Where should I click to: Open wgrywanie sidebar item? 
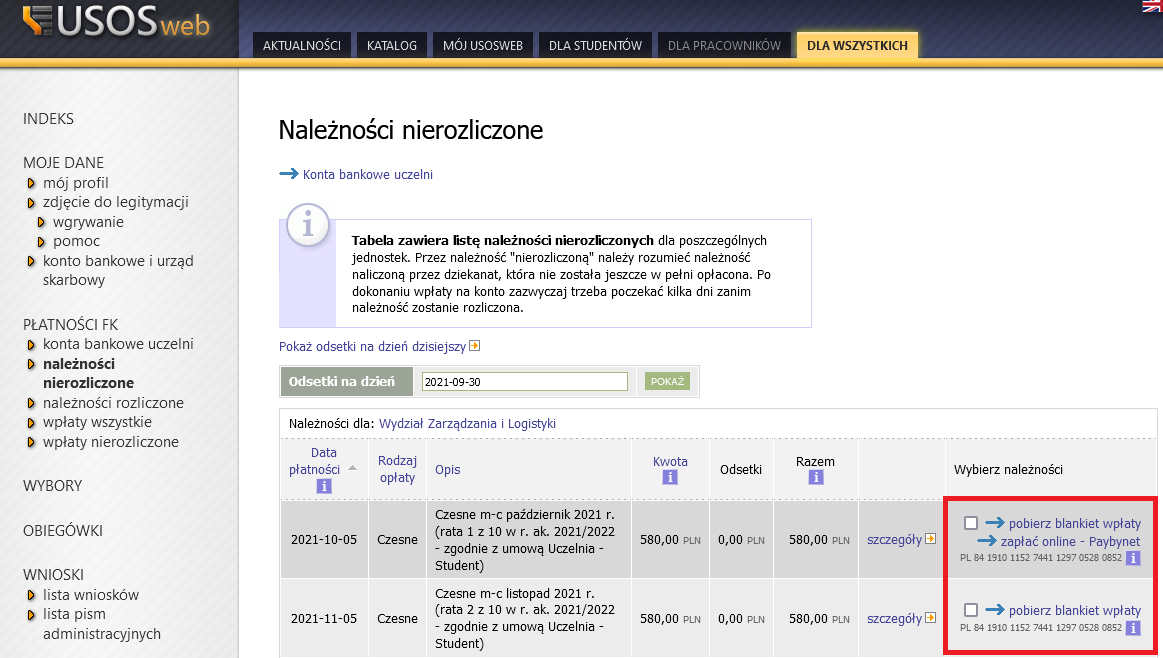tap(88, 222)
